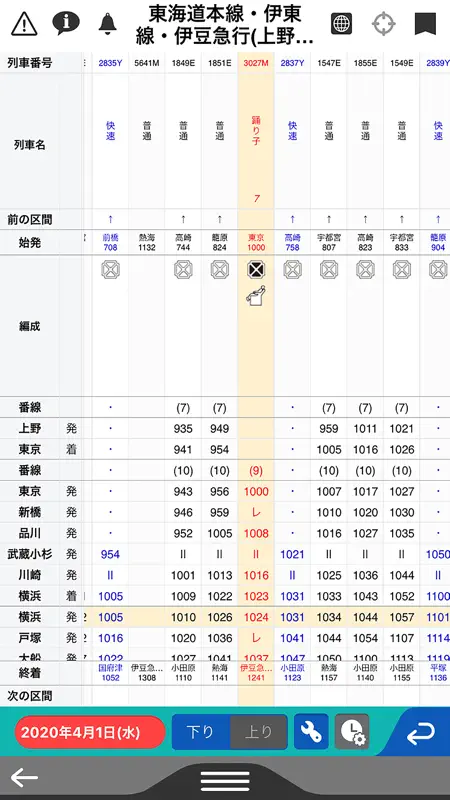Tap the warning triangle alert icon
450x800 pixels.
coord(24,23)
